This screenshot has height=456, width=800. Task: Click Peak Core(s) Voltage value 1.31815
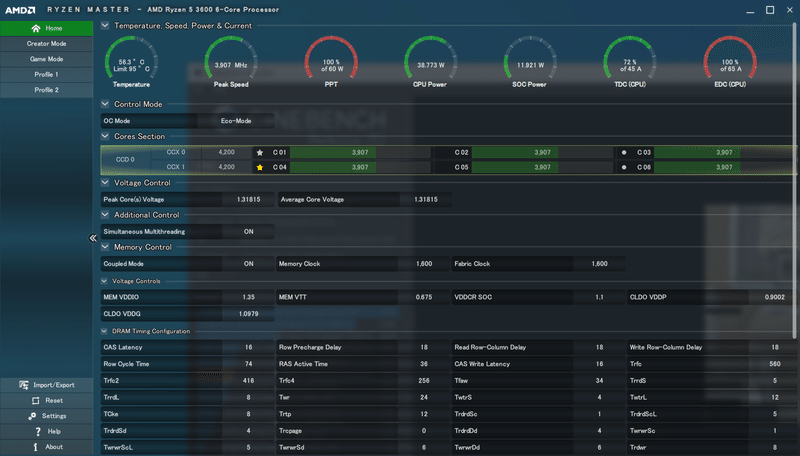(x=248, y=199)
